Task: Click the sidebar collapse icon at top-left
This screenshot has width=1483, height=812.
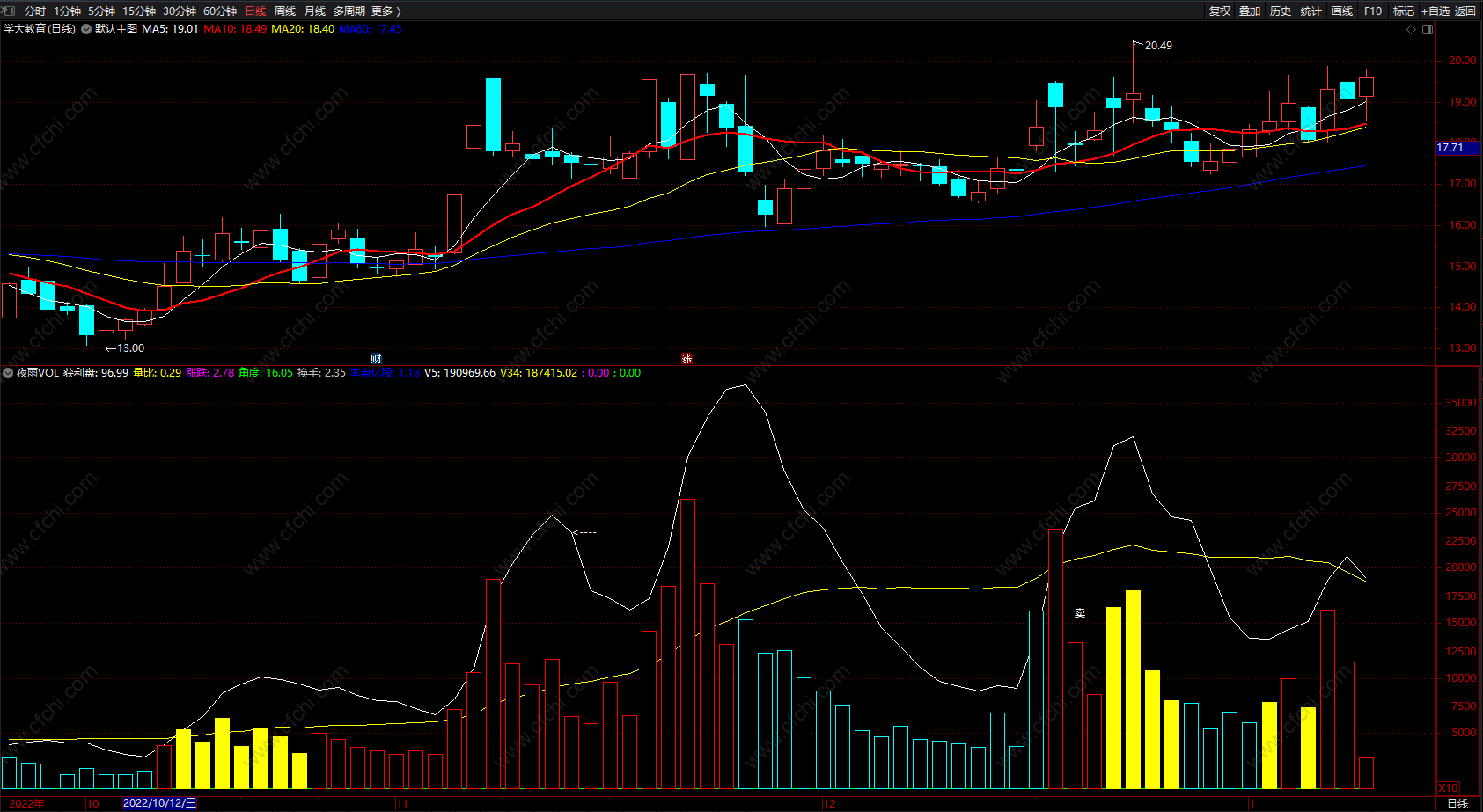Action: (x=10, y=11)
